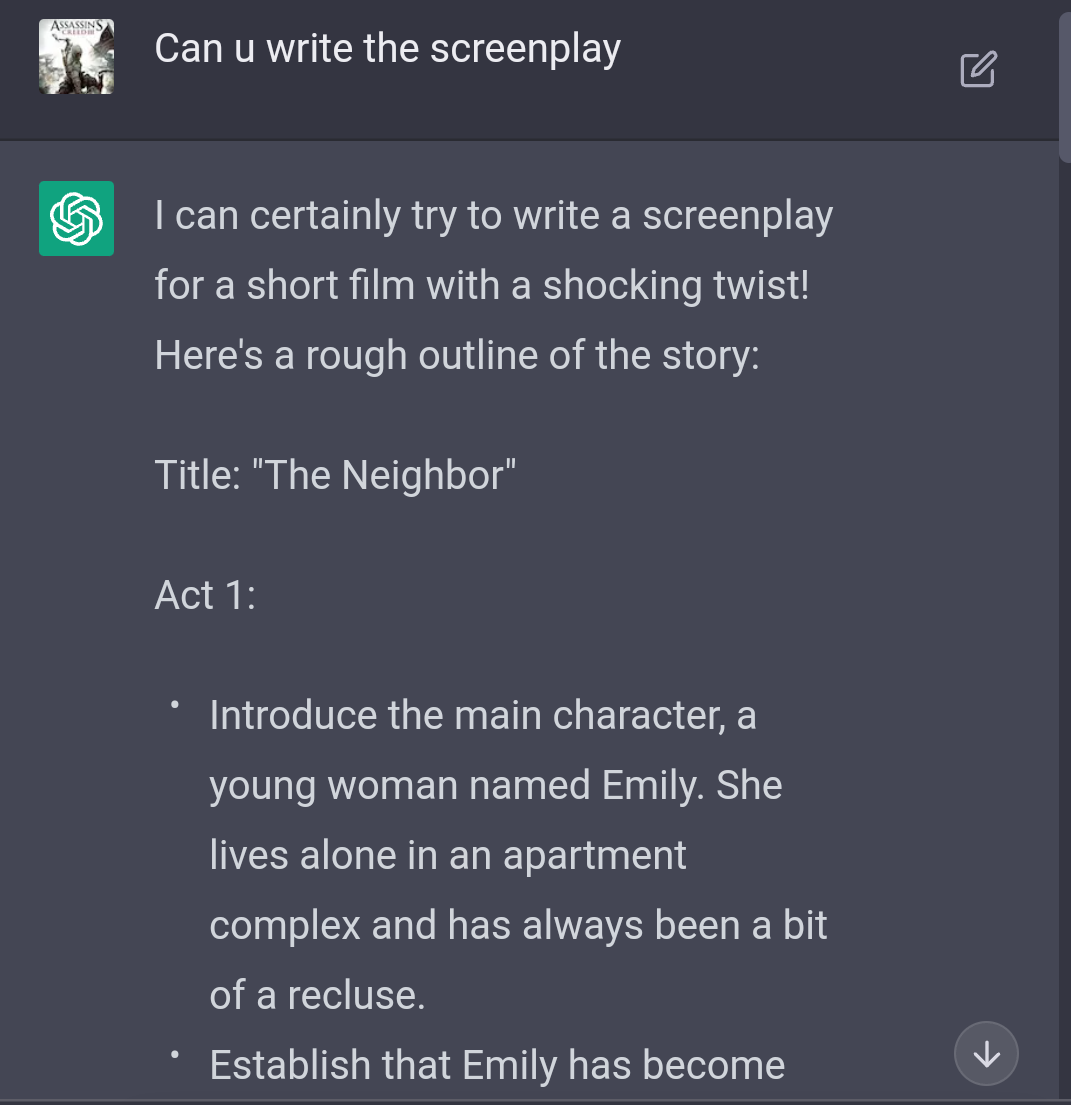1071x1105 pixels.
Task: Tap the new chat compose icon
Action: 978,69
